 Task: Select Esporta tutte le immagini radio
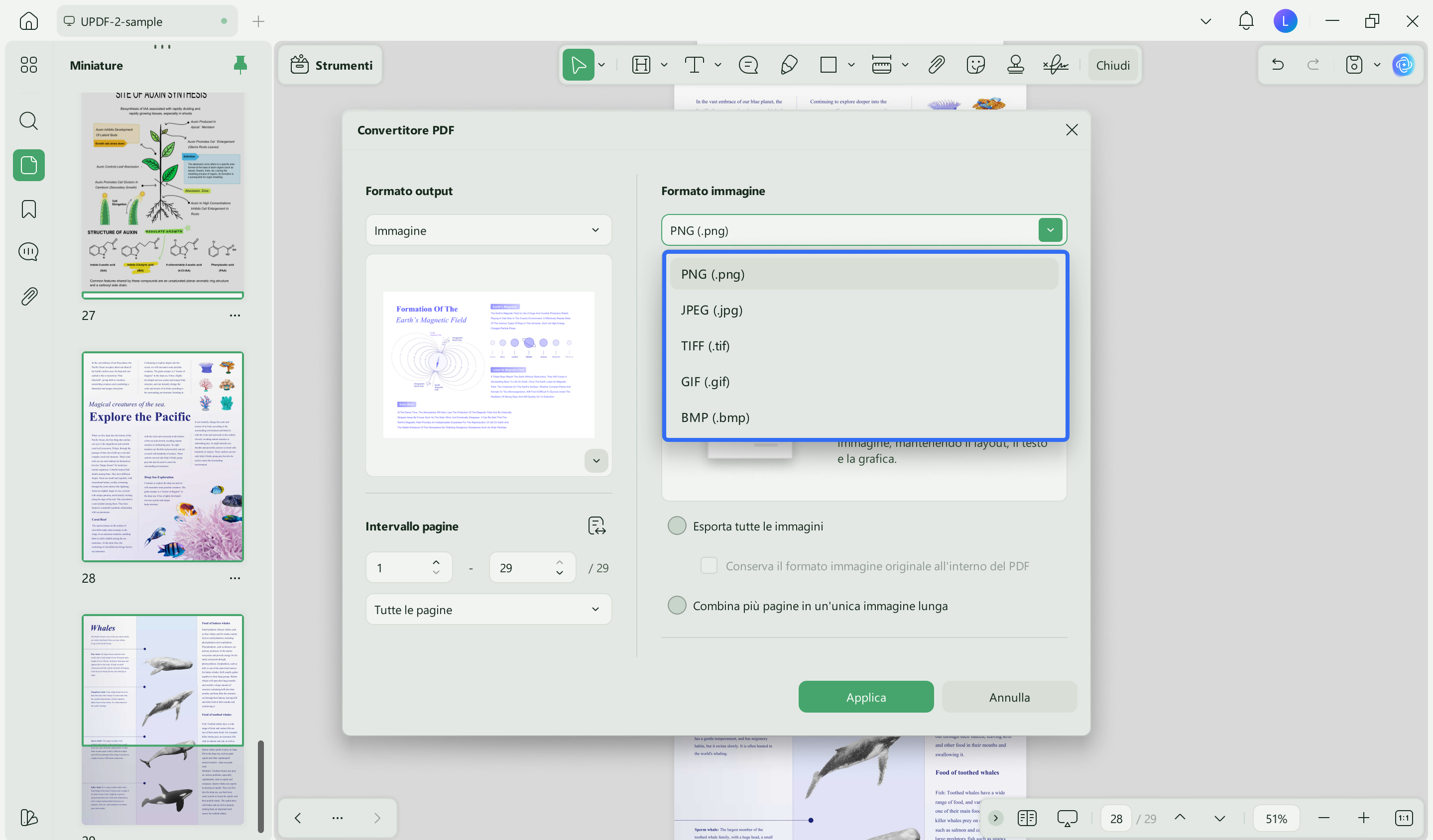point(677,525)
